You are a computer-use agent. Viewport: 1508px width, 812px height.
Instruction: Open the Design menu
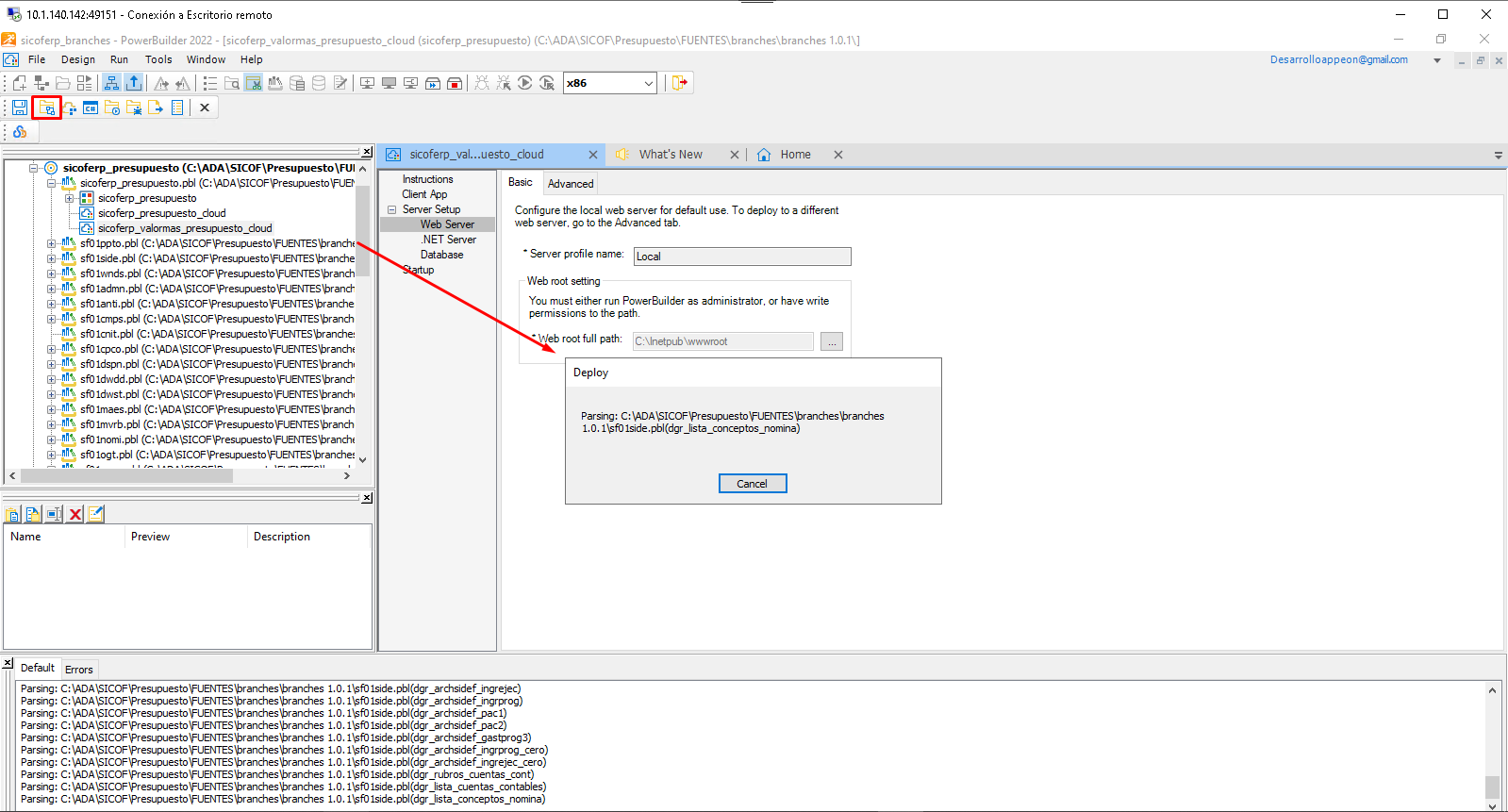click(x=78, y=59)
